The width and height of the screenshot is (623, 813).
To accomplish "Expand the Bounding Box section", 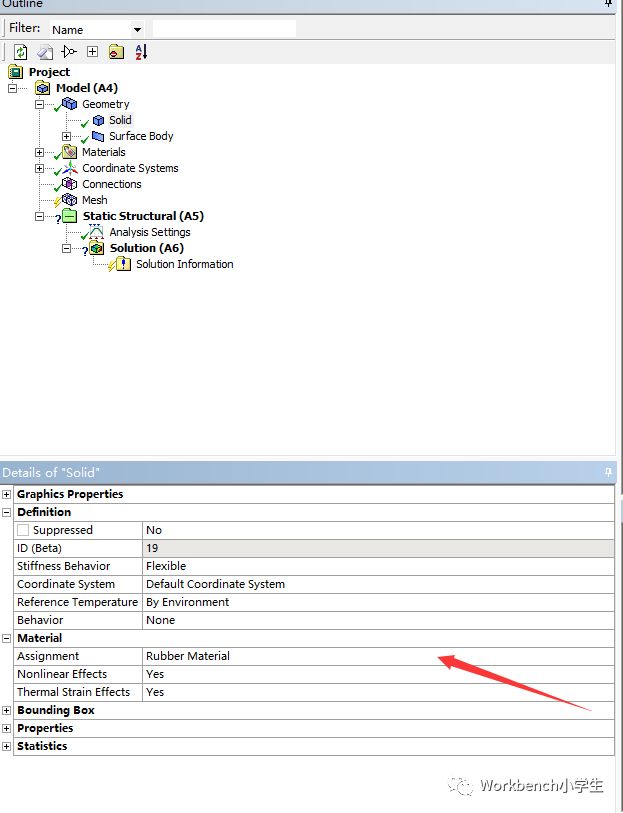I will click(7, 710).
